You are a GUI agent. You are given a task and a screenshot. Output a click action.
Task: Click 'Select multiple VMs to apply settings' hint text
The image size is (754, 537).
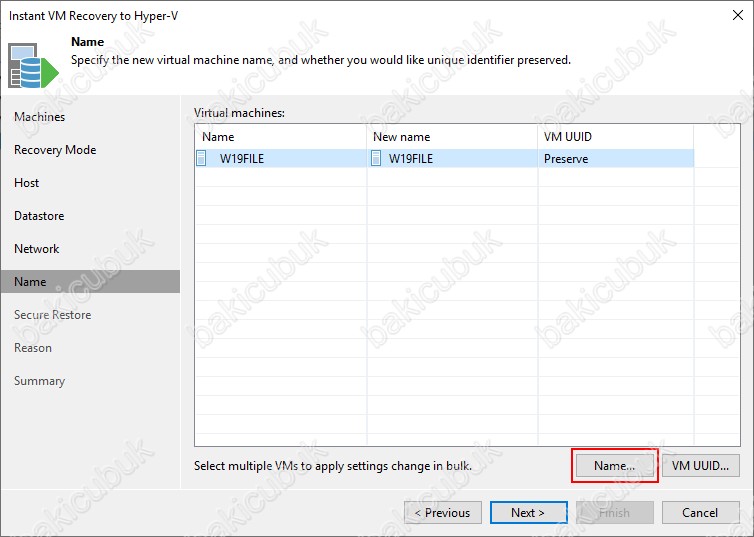click(333, 466)
